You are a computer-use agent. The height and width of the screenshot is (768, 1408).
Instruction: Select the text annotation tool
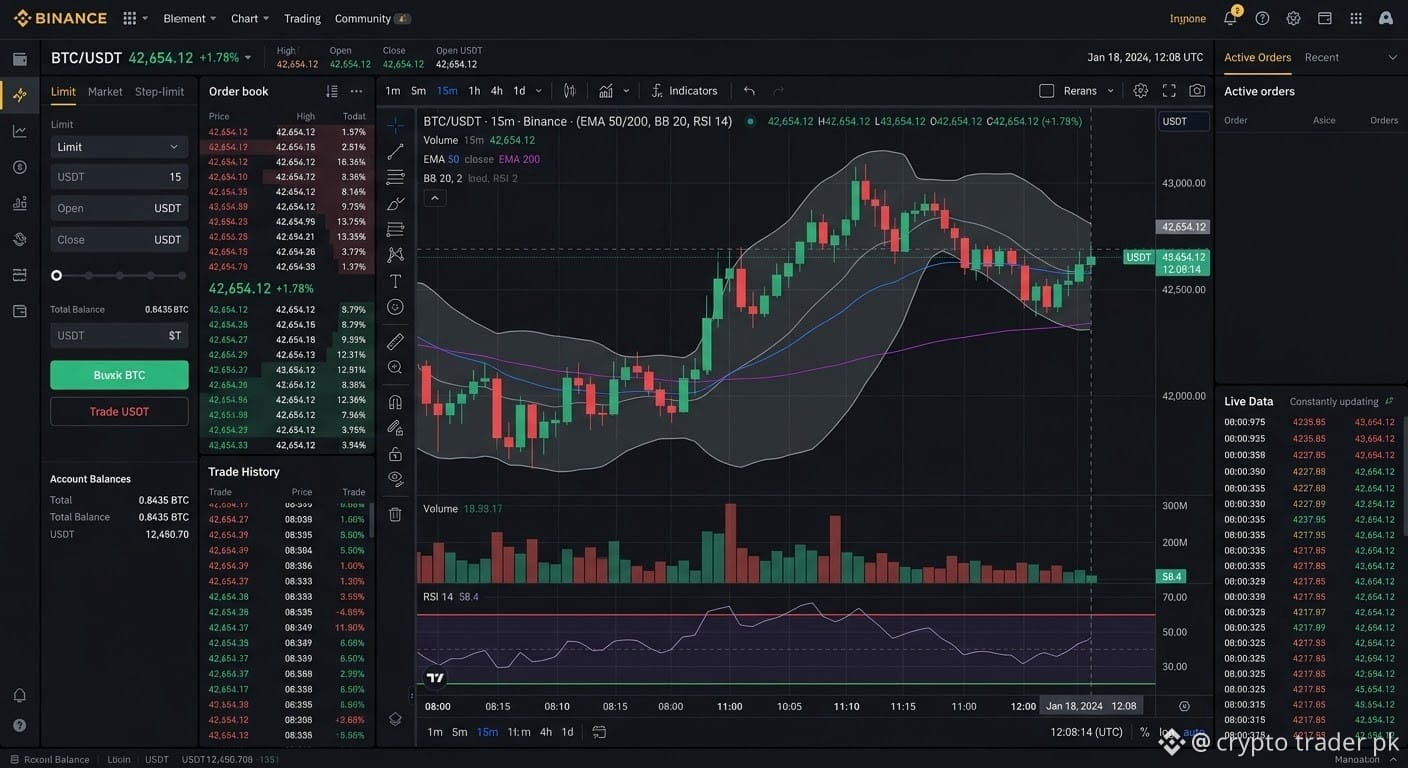tap(395, 281)
